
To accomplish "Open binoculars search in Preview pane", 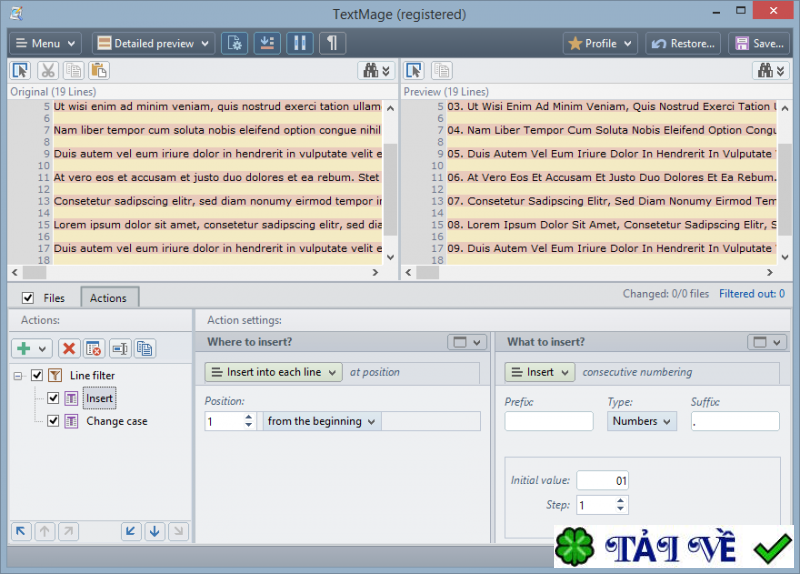I will [771, 70].
